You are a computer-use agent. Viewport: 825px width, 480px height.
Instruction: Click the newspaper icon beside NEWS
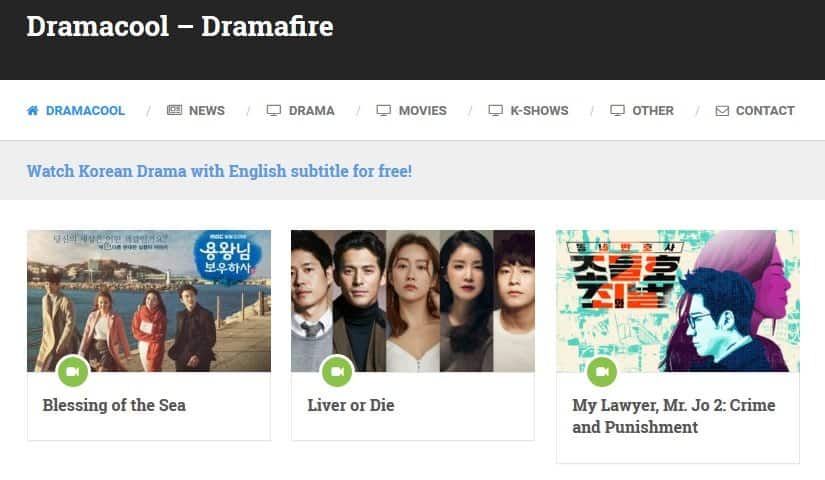[x=174, y=110]
